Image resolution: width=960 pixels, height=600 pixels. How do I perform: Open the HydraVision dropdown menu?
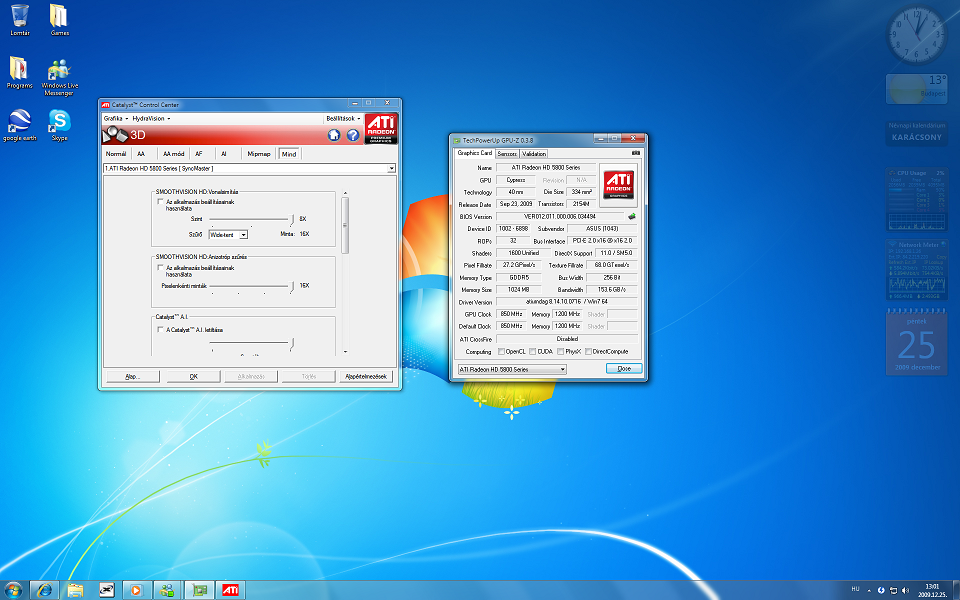point(151,119)
